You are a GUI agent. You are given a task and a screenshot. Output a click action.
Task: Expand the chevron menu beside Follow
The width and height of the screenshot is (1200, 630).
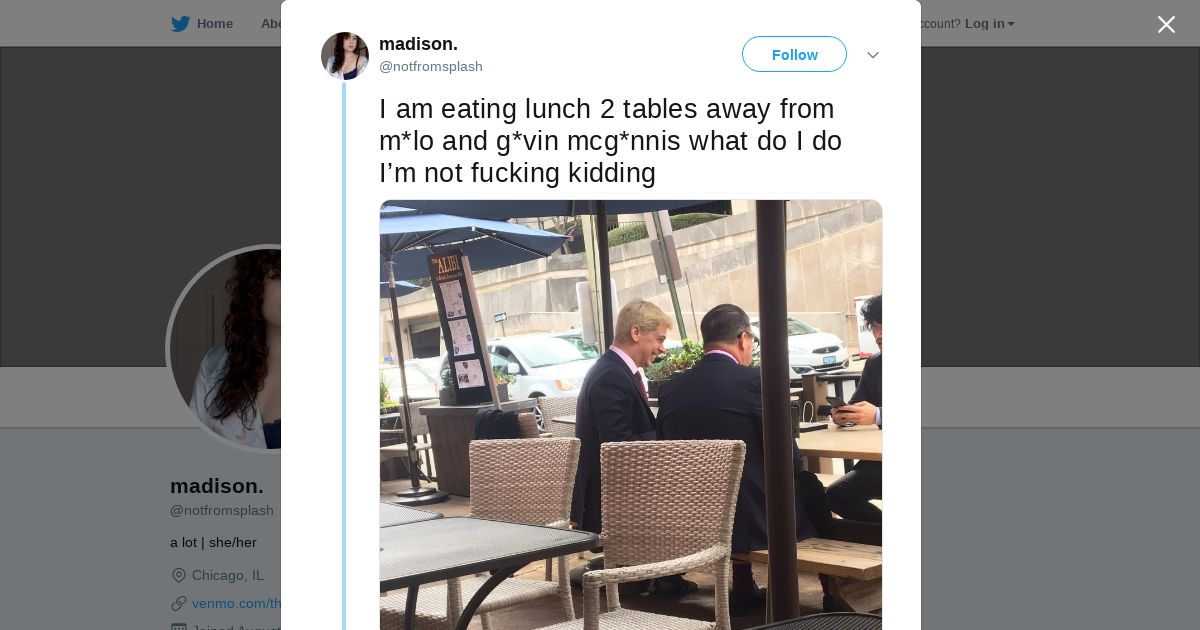(872, 55)
